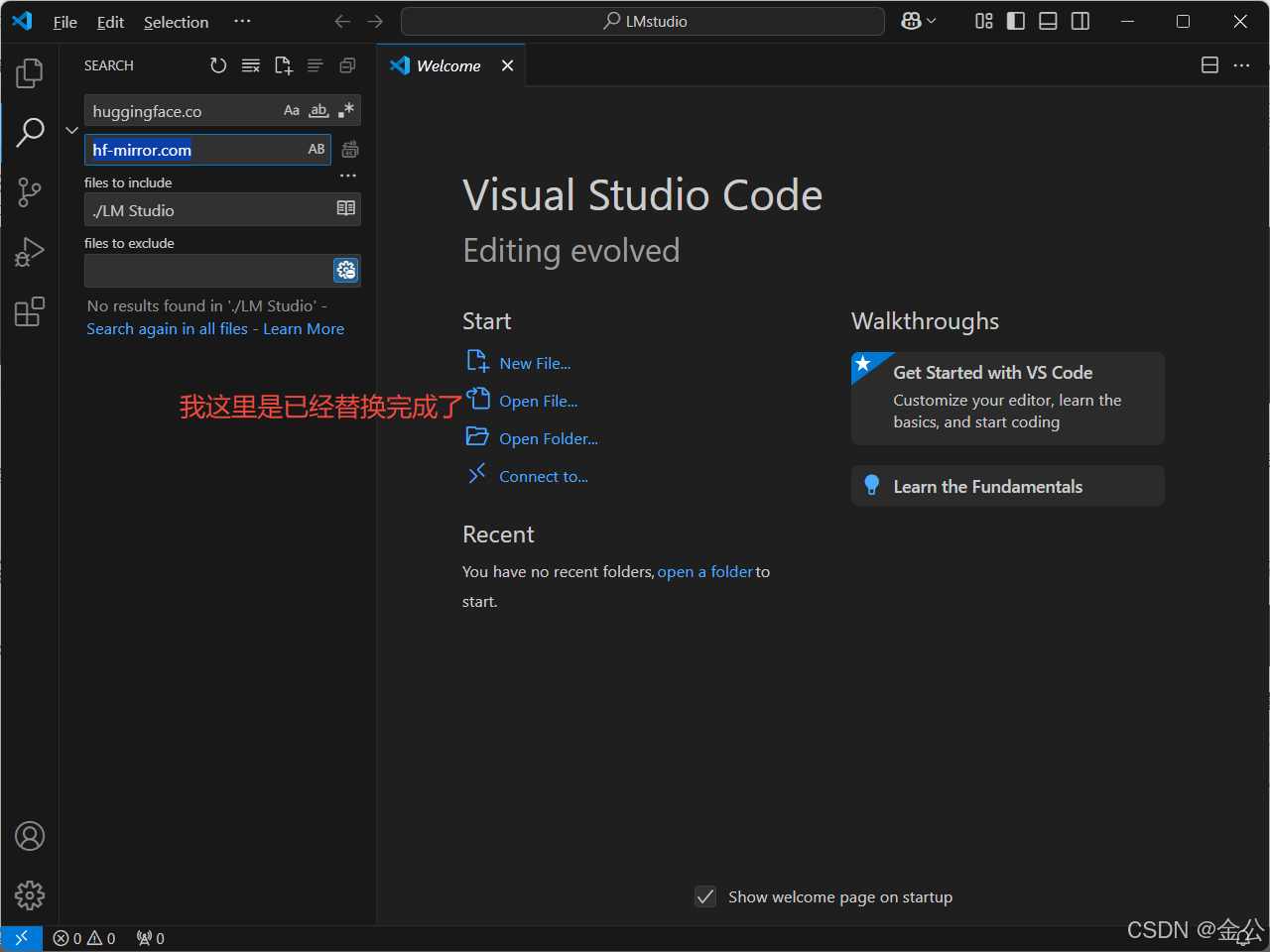
Task: Click the remote window indicator
Action: point(21,938)
